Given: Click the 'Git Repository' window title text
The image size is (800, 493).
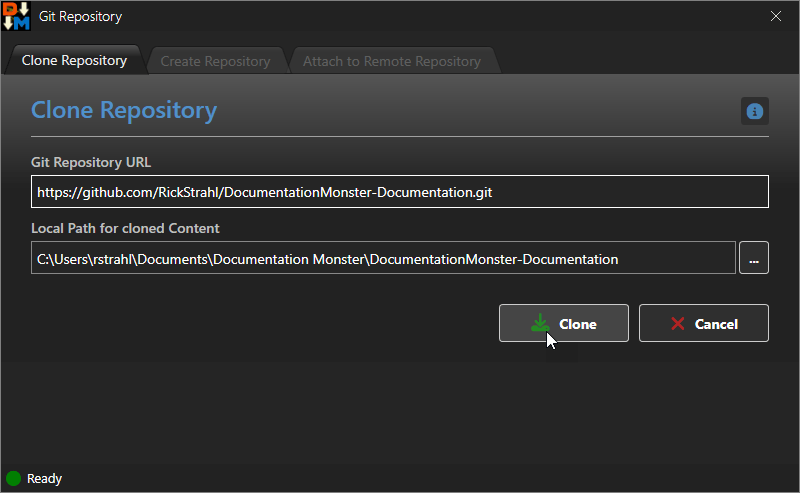Looking at the screenshot, I should (81, 16).
